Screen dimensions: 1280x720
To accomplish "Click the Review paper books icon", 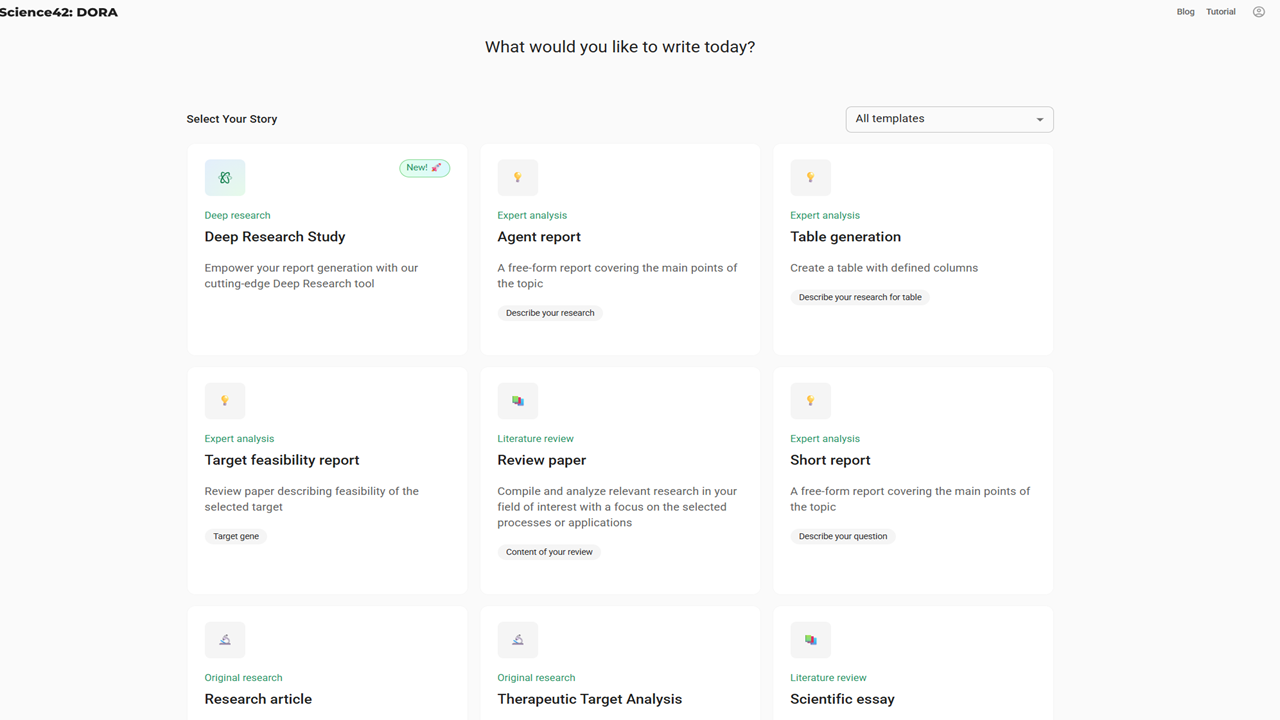I will pos(518,401).
